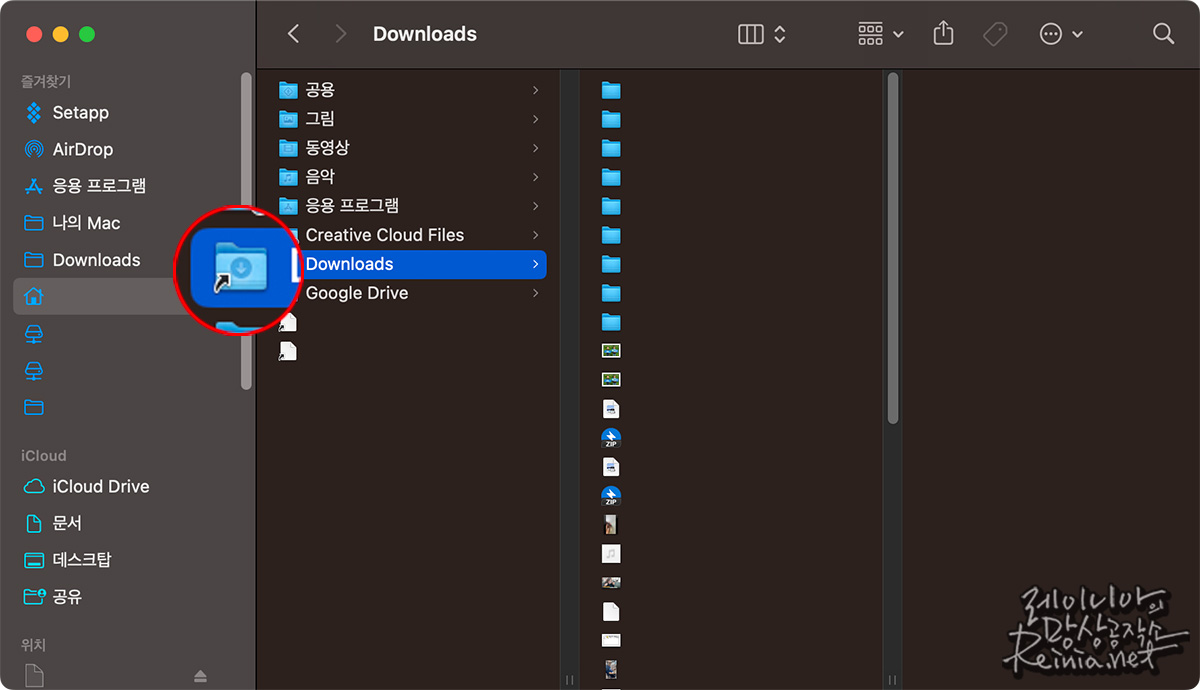The width and height of the screenshot is (1200, 690).
Task: Select iCloud Drive in the sidebar
Action: [x=101, y=486]
